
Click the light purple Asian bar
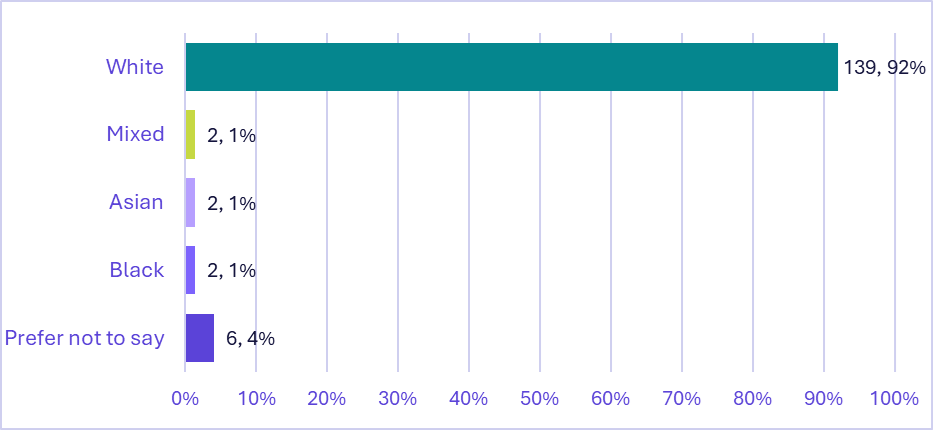[190, 203]
